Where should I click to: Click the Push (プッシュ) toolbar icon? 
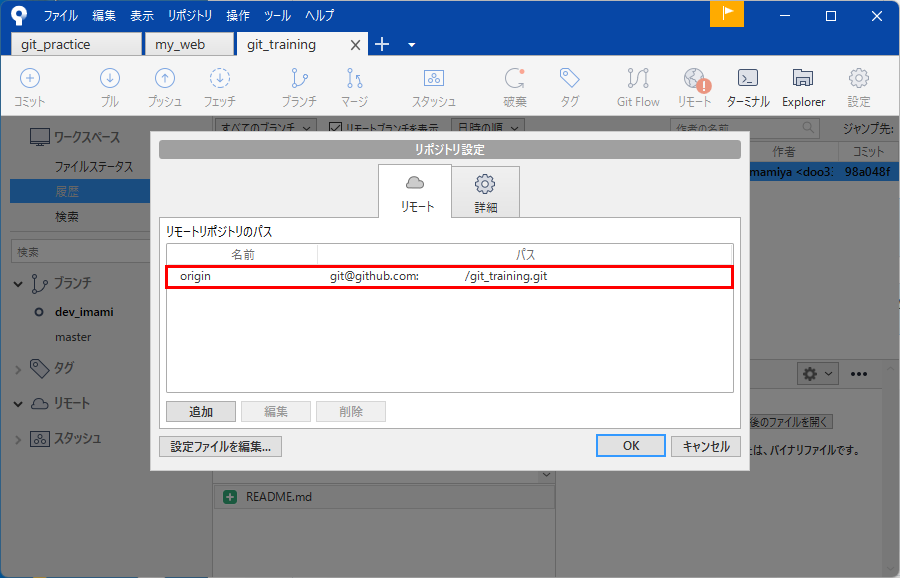point(165,86)
